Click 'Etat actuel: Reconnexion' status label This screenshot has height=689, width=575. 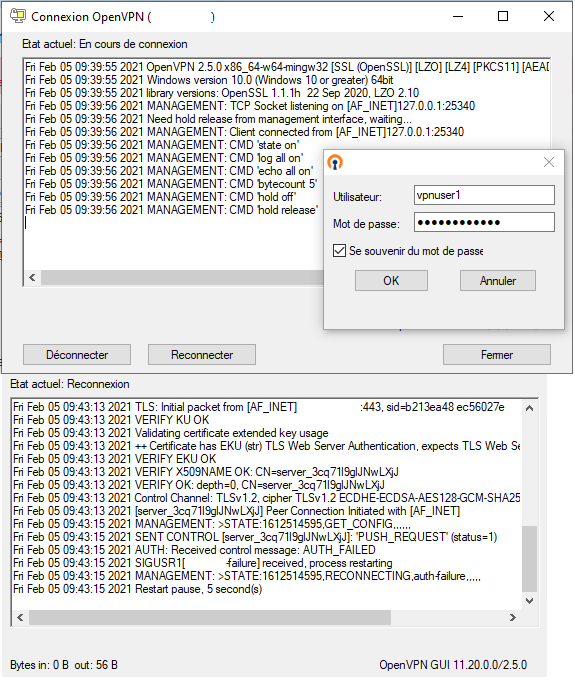point(70,385)
